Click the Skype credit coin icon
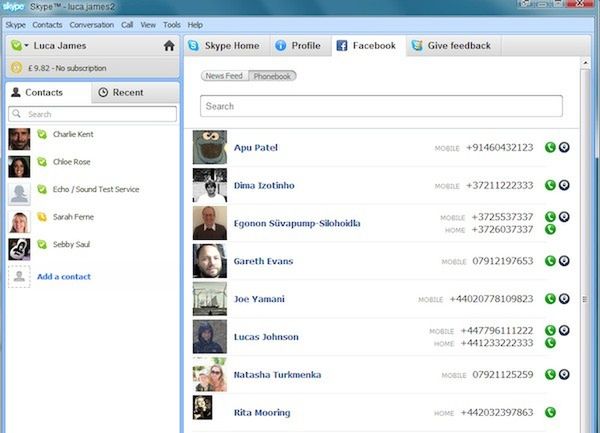Screen dimensions: 600x433 16,68
